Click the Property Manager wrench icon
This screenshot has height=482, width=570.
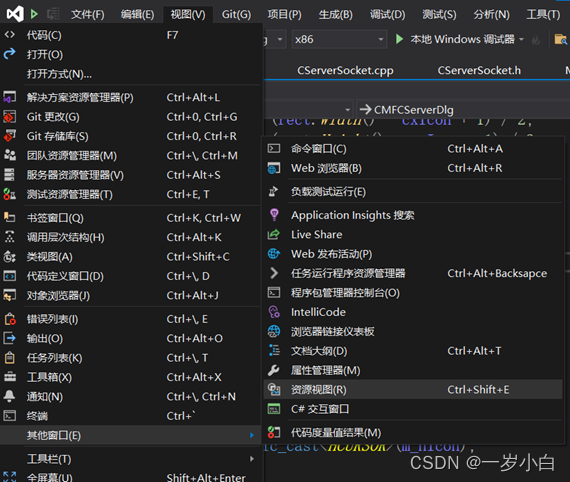(274, 370)
